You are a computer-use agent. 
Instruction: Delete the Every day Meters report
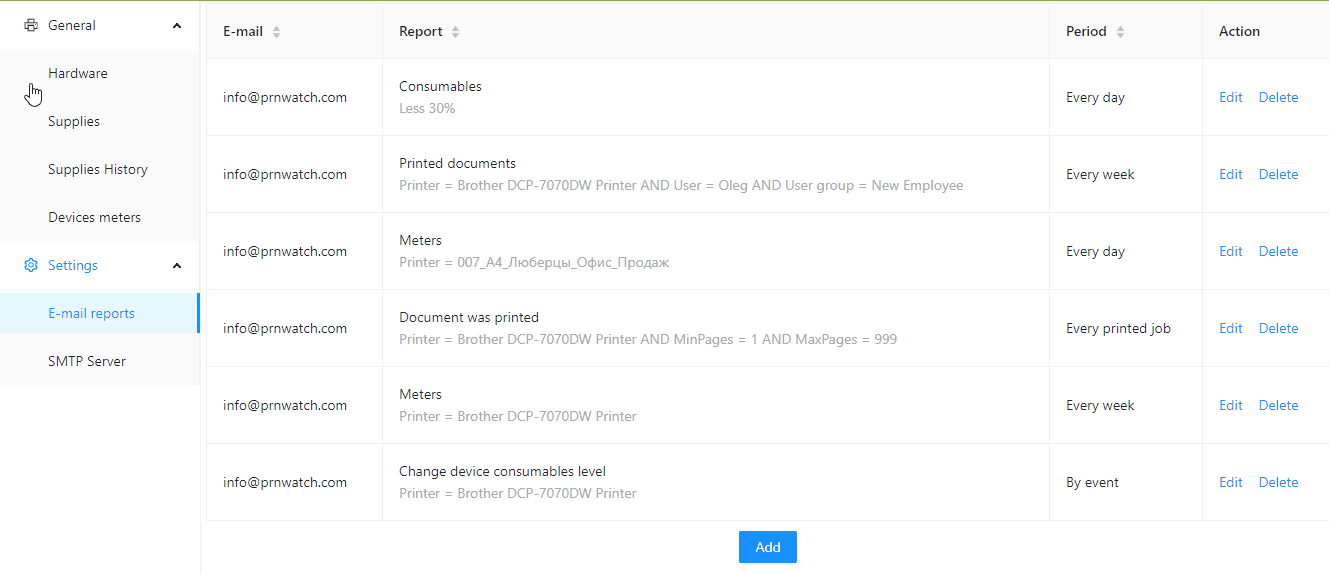[x=1278, y=251]
